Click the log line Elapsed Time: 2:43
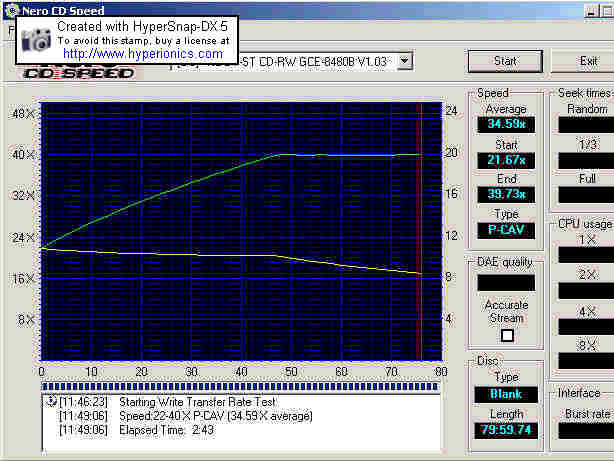The width and height of the screenshot is (614, 461). (166, 430)
